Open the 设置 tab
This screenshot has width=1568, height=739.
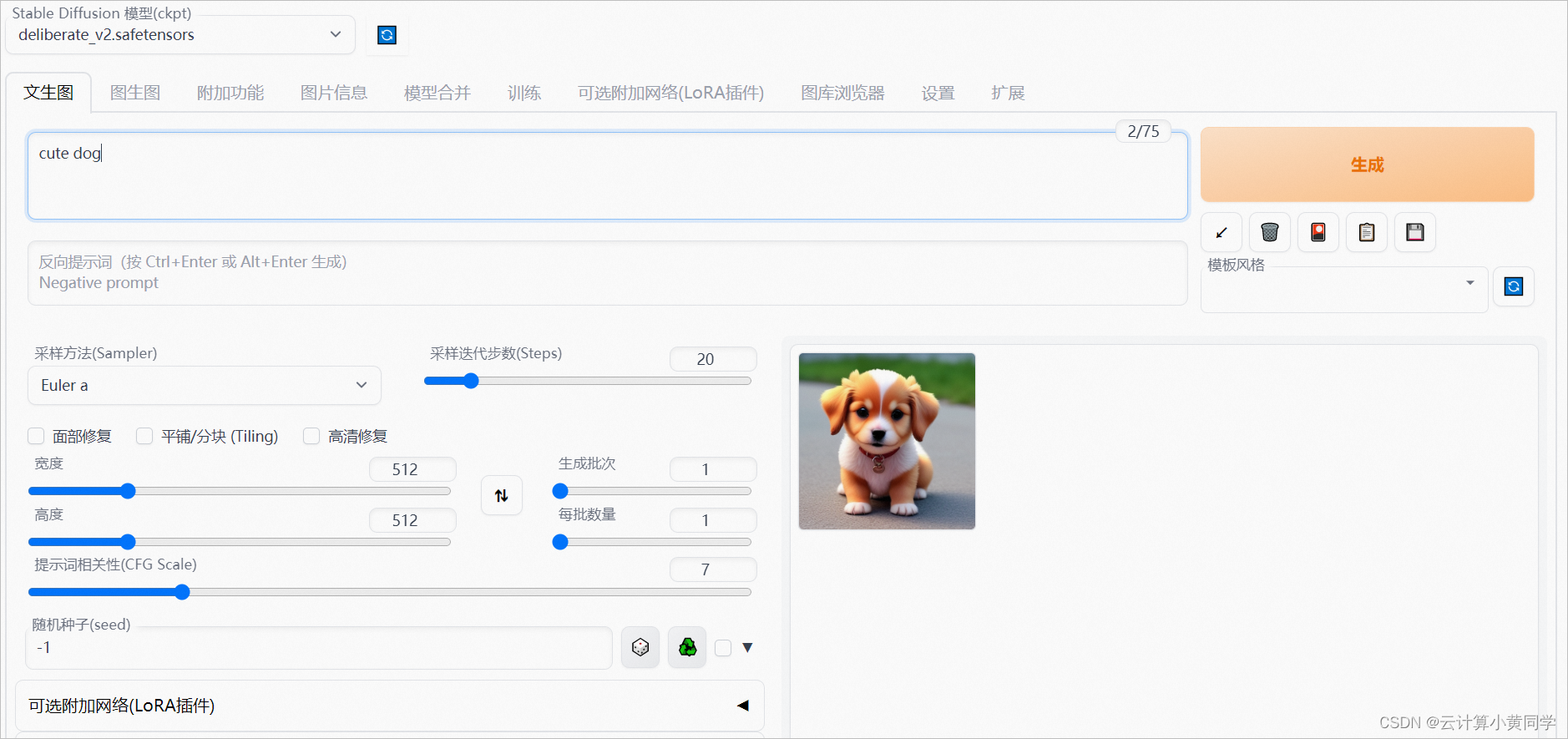938,93
